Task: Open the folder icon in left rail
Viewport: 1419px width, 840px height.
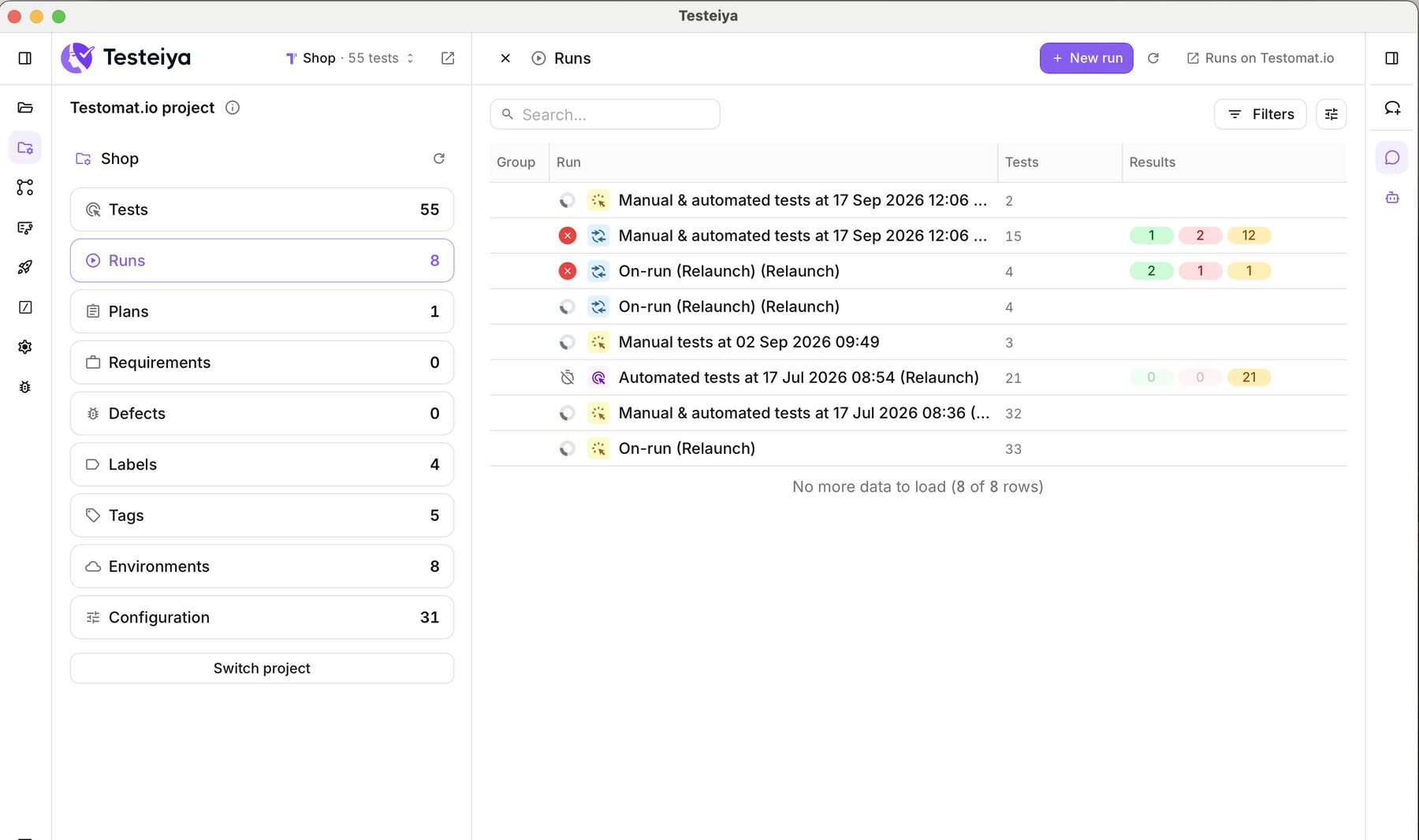Action: pyautogui.click(x=25, y=108)
